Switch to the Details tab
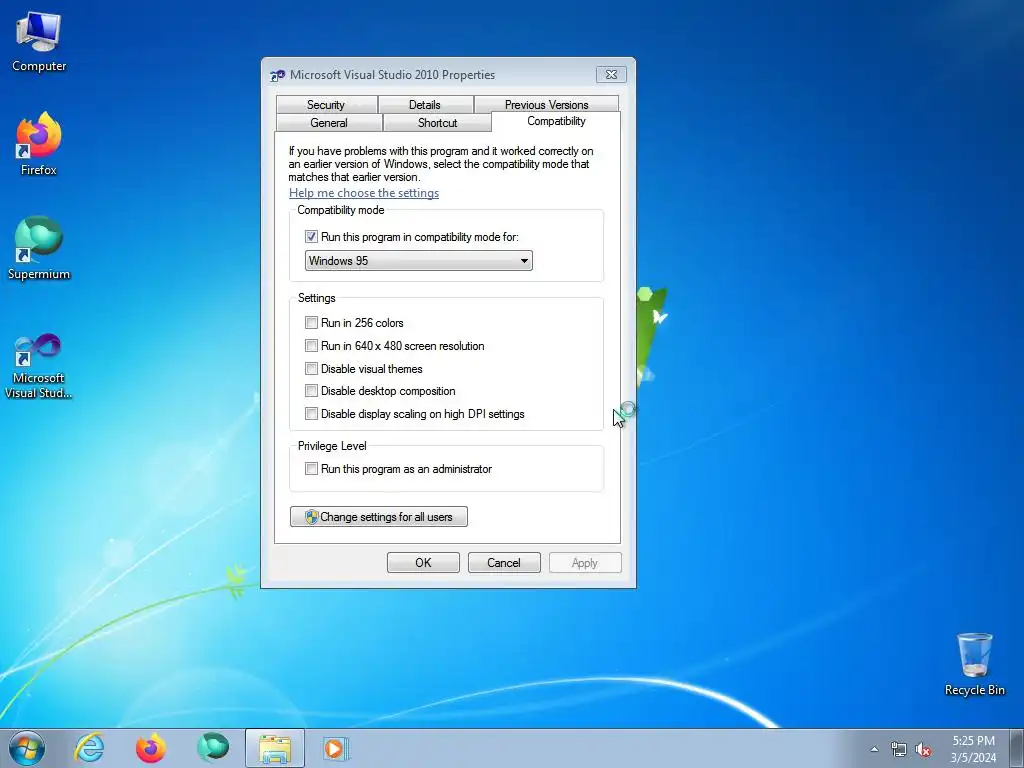This screenshot has width=1024, height=768. pyautogui.click(x=425, y=104)
